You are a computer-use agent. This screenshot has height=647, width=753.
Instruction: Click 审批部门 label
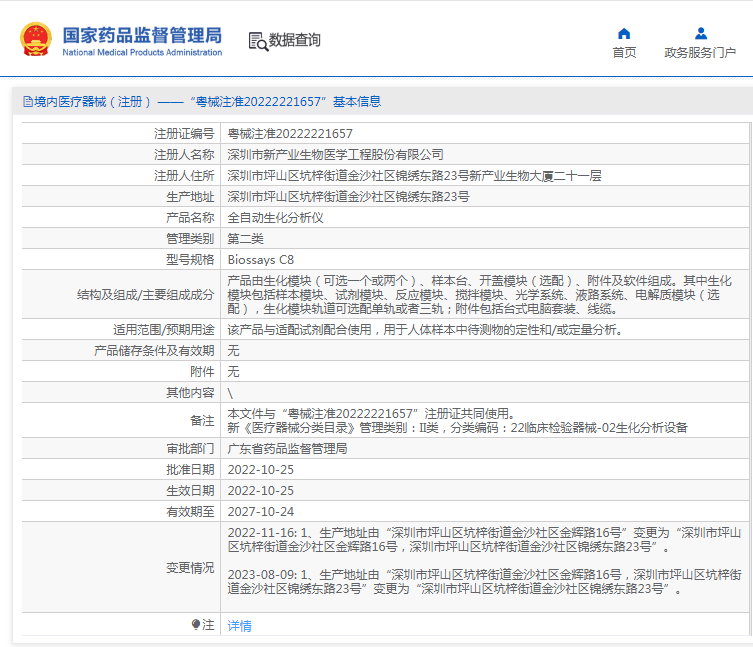click(x=190, y=449)
